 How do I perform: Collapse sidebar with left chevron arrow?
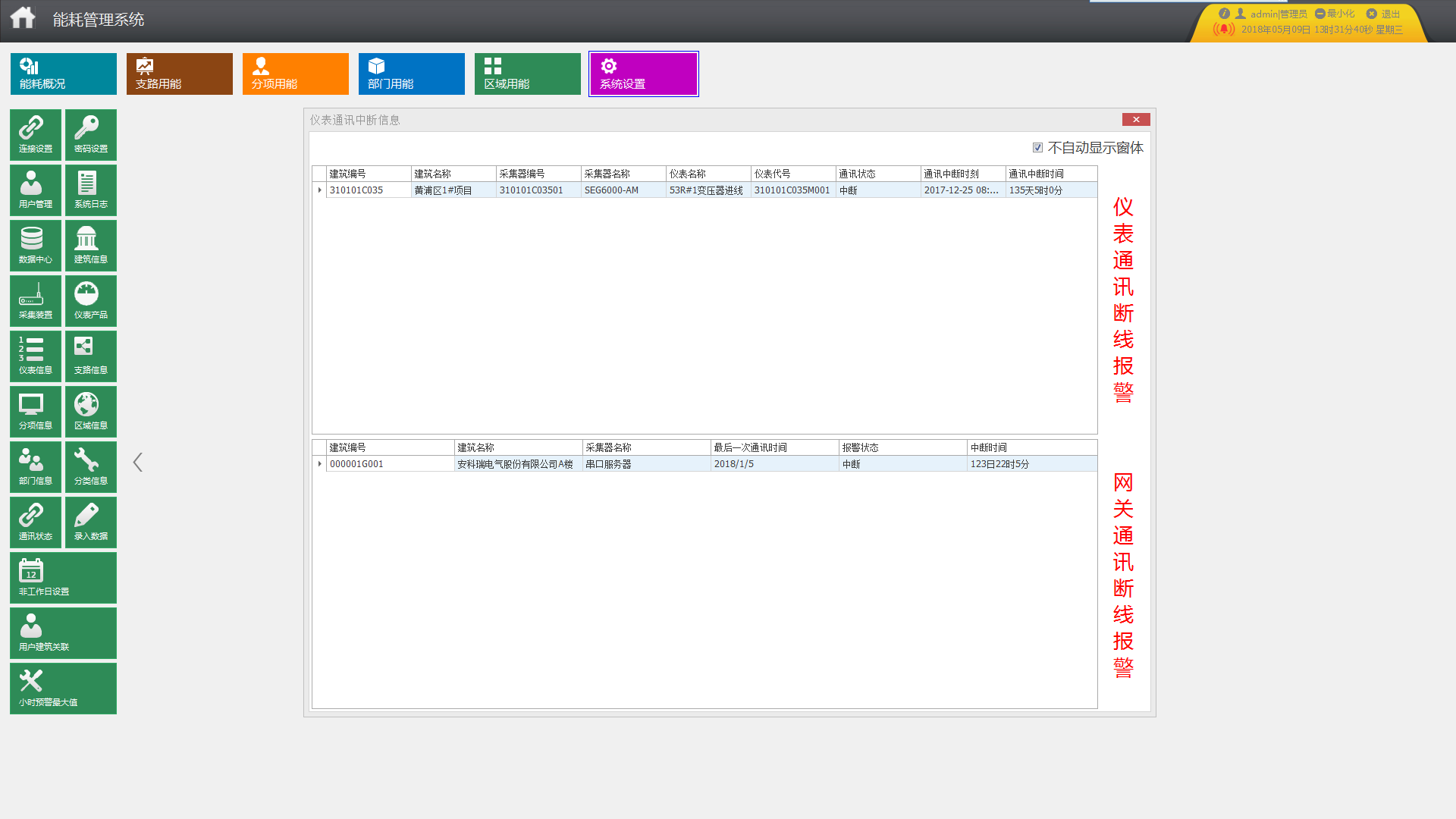click(x=137, y=462)
